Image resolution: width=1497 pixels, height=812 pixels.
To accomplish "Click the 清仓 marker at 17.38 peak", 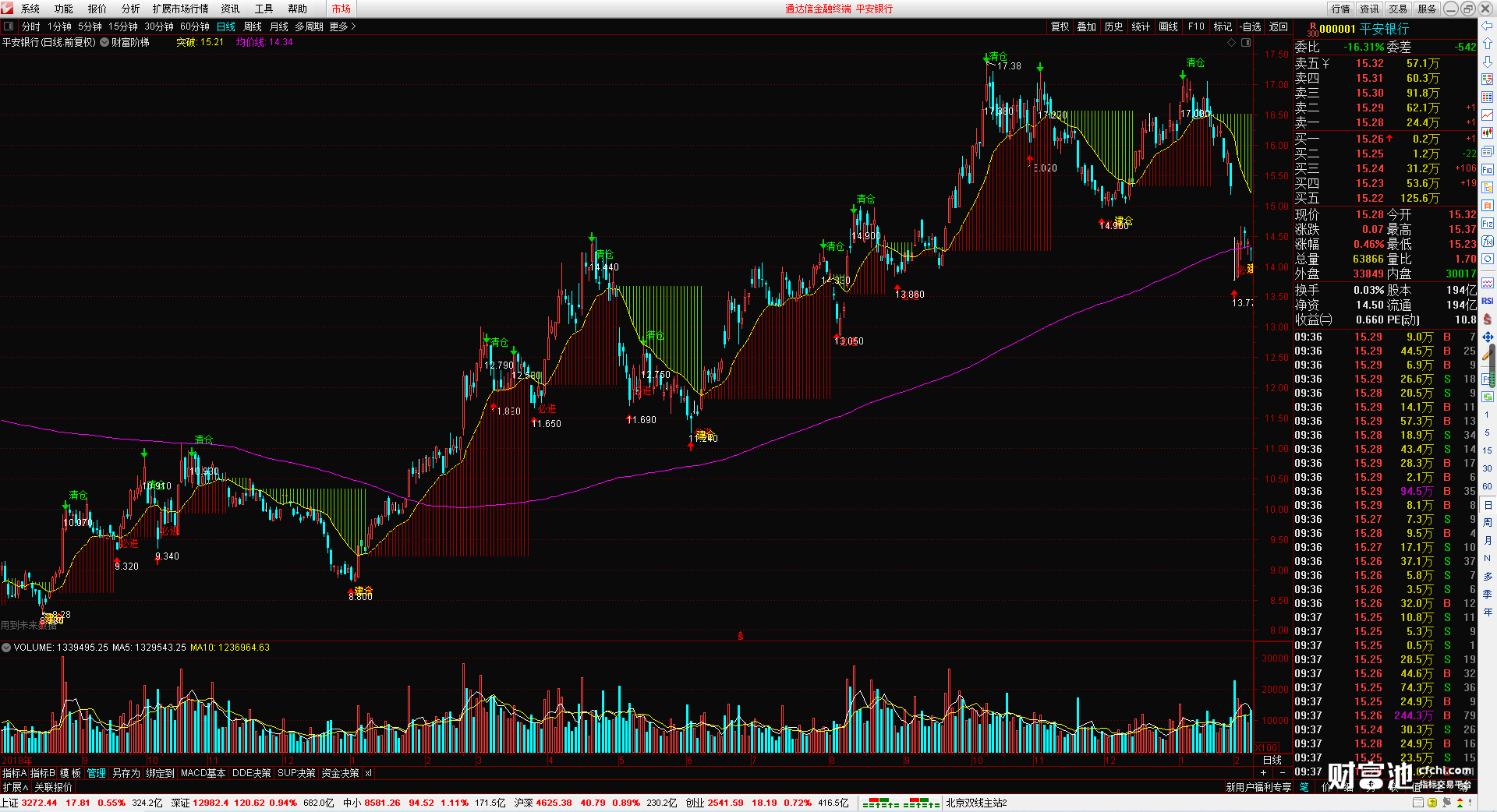I will (x=998, y=56).
